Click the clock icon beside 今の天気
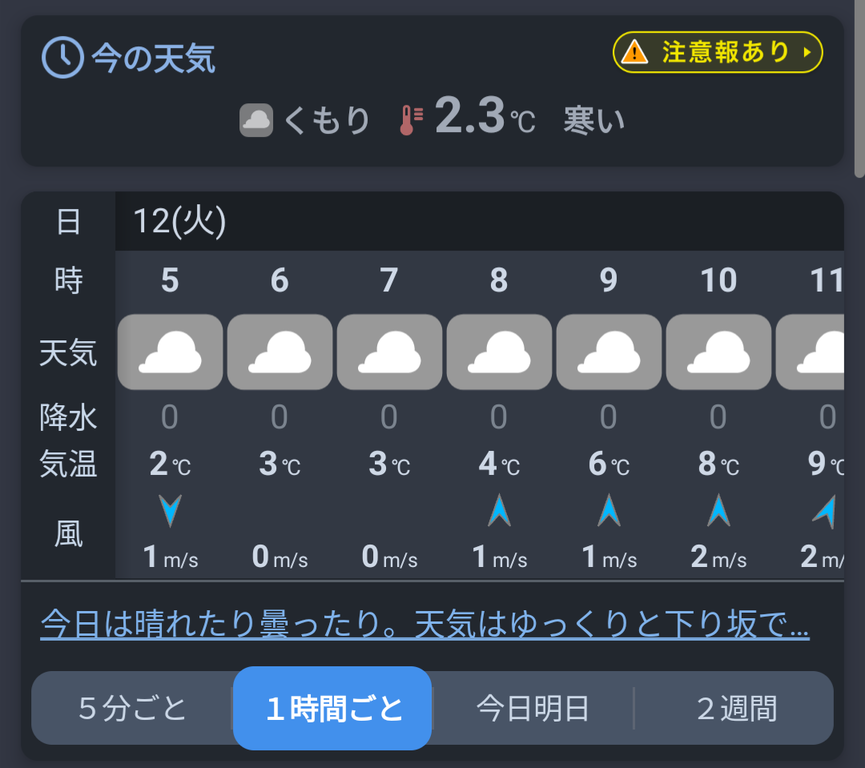 pos(62,57)
